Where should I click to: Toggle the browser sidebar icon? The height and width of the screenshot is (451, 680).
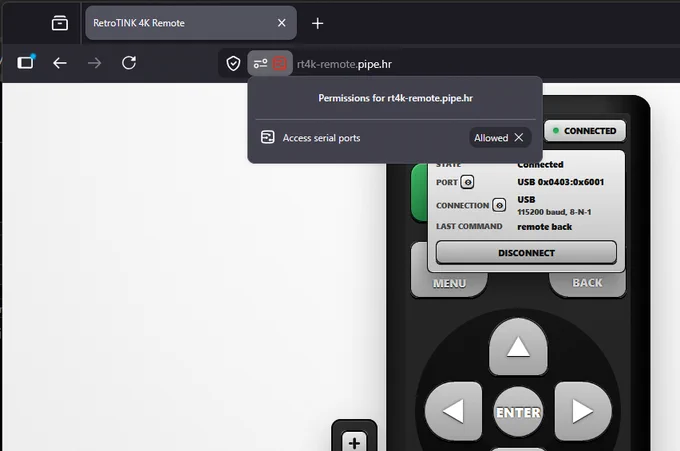click(26, 62)
